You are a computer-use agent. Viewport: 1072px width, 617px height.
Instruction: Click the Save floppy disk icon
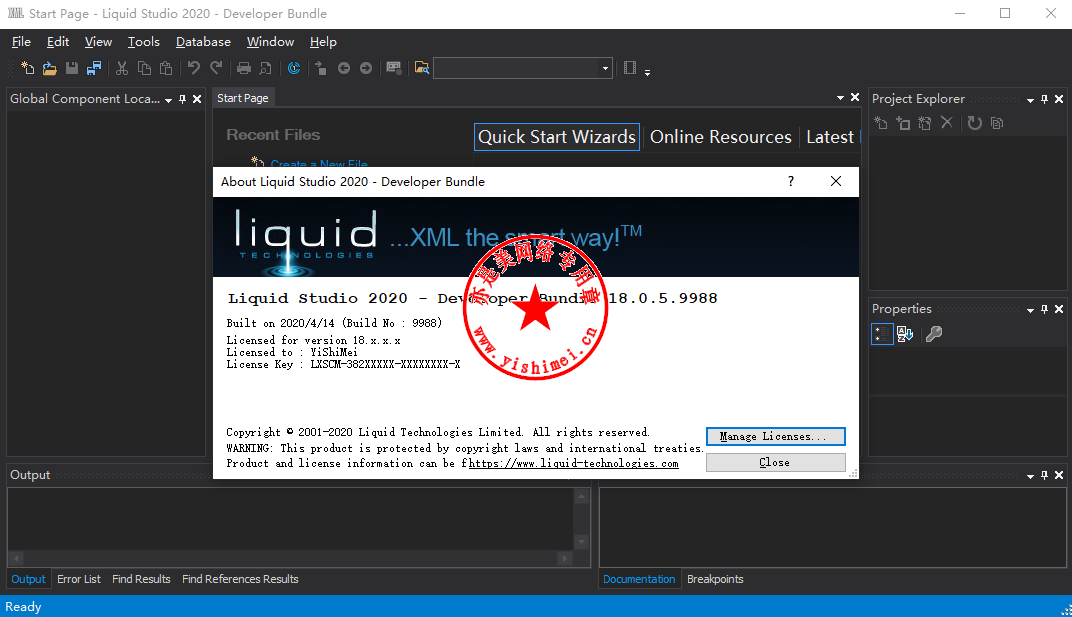(x=72, y=68)
